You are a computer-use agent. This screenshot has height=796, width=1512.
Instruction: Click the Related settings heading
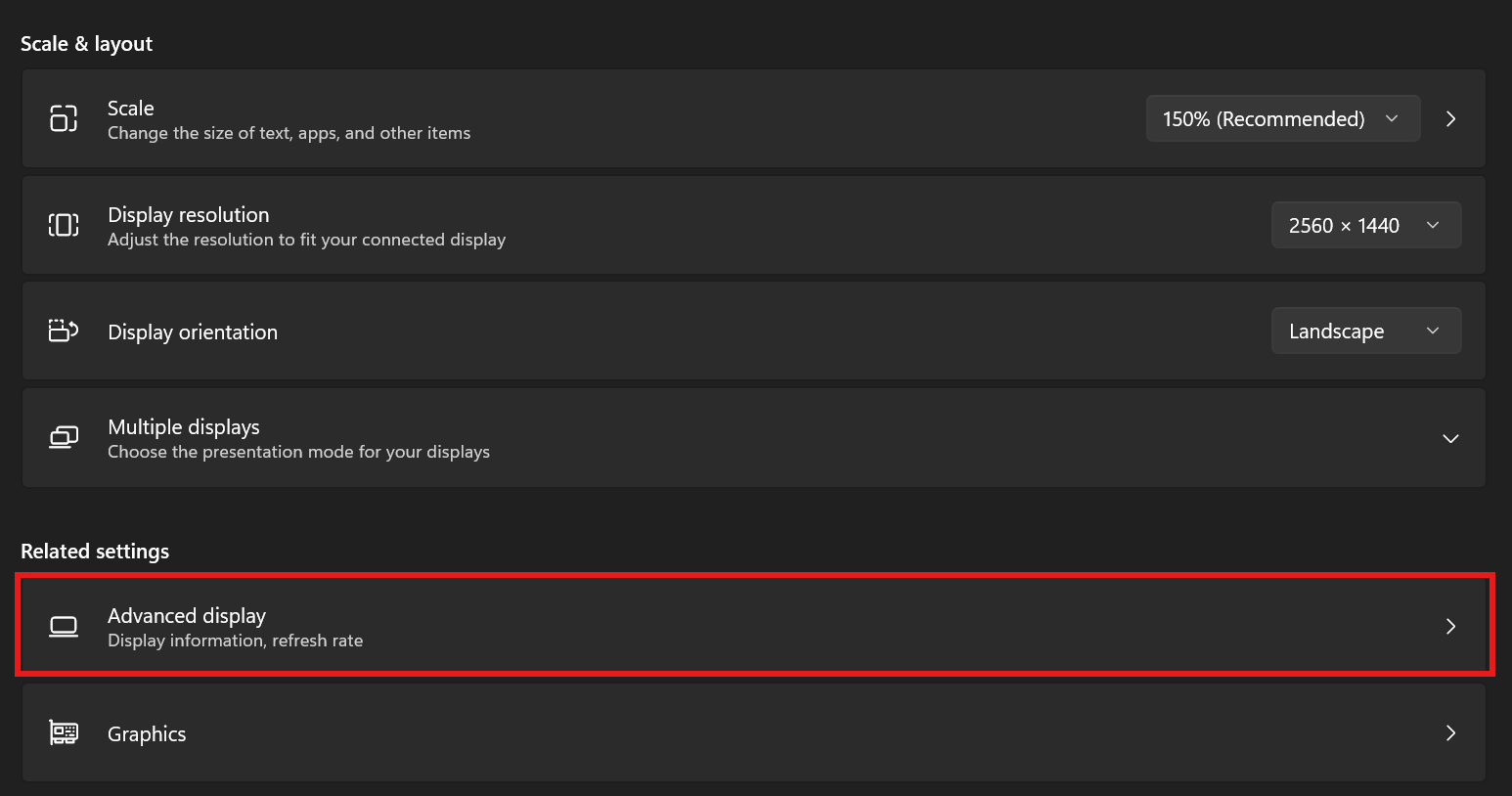pos(95,552)
